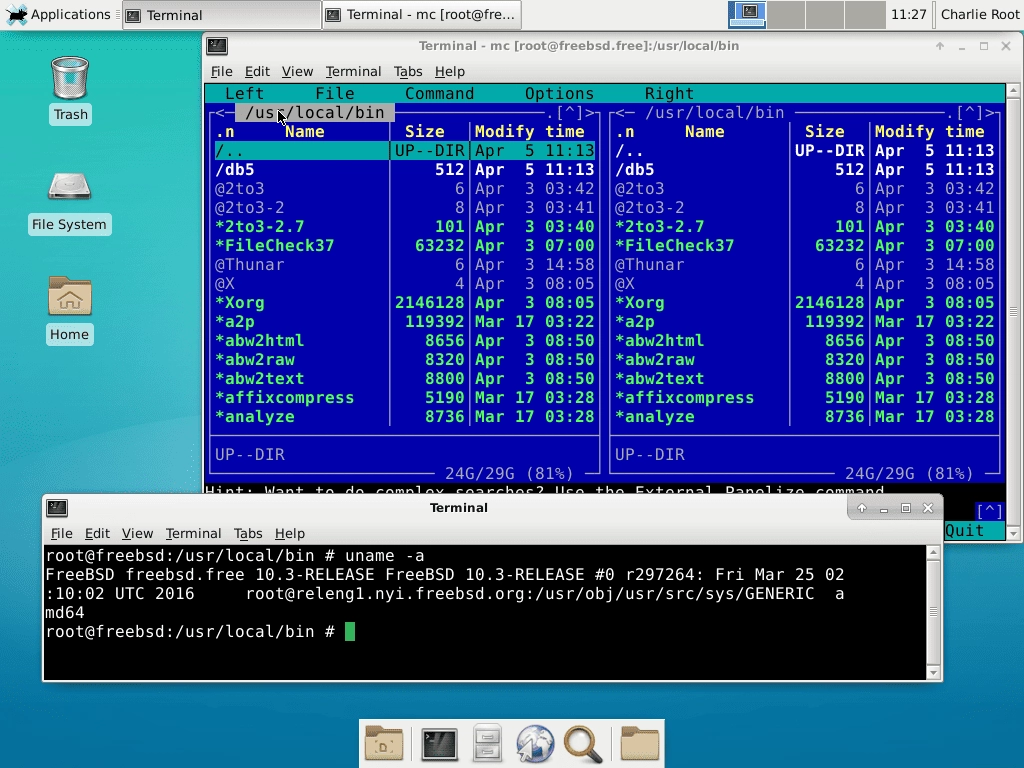The height and width of the screenshot is (768, 1024).
Task: Click the shell prompt in front Terminal
Action: [x=189, y=632]
